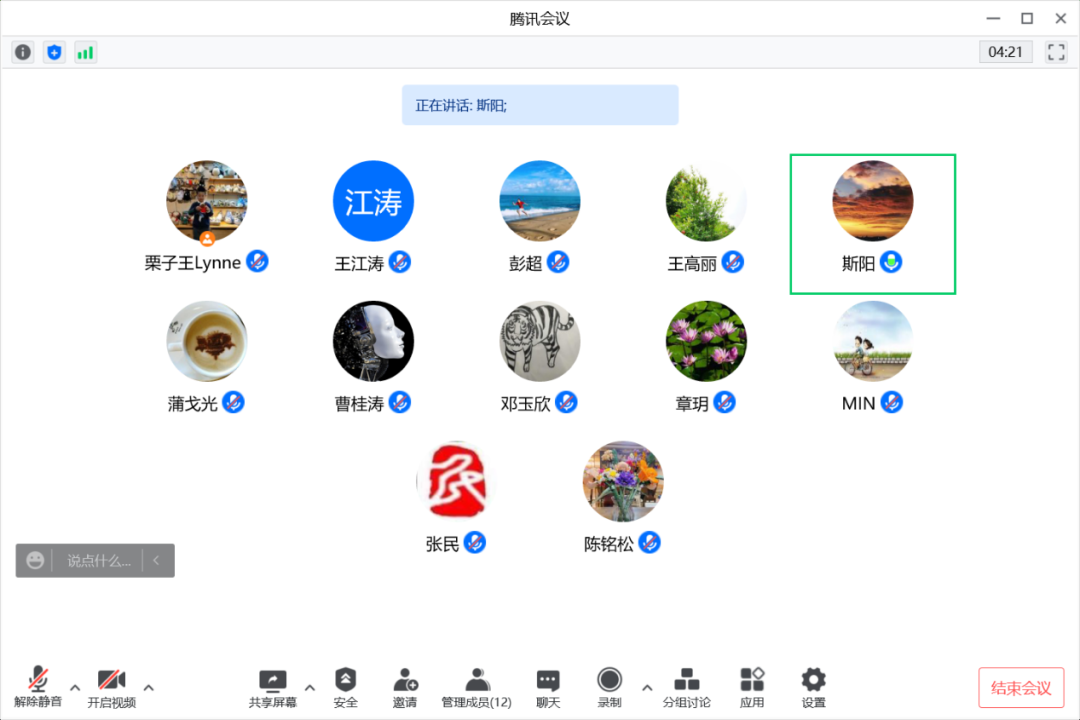Select MIN's cartoon bicycle avatar
The height and width of the screenshot is (720, 1080).
(873, 341)
